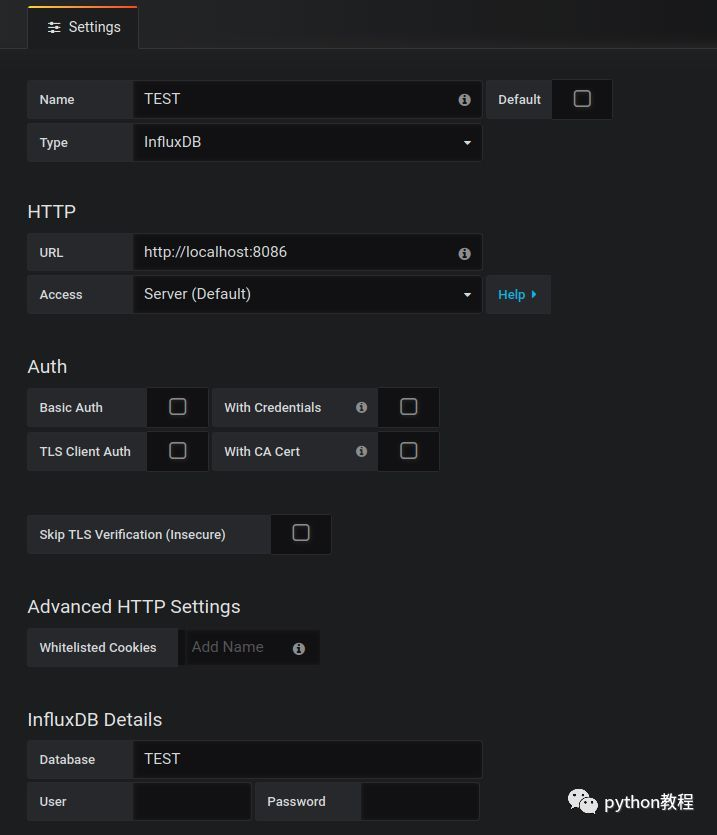717x835 pixels.
Task: Click the empty Password input field
Action: [420, 801]
